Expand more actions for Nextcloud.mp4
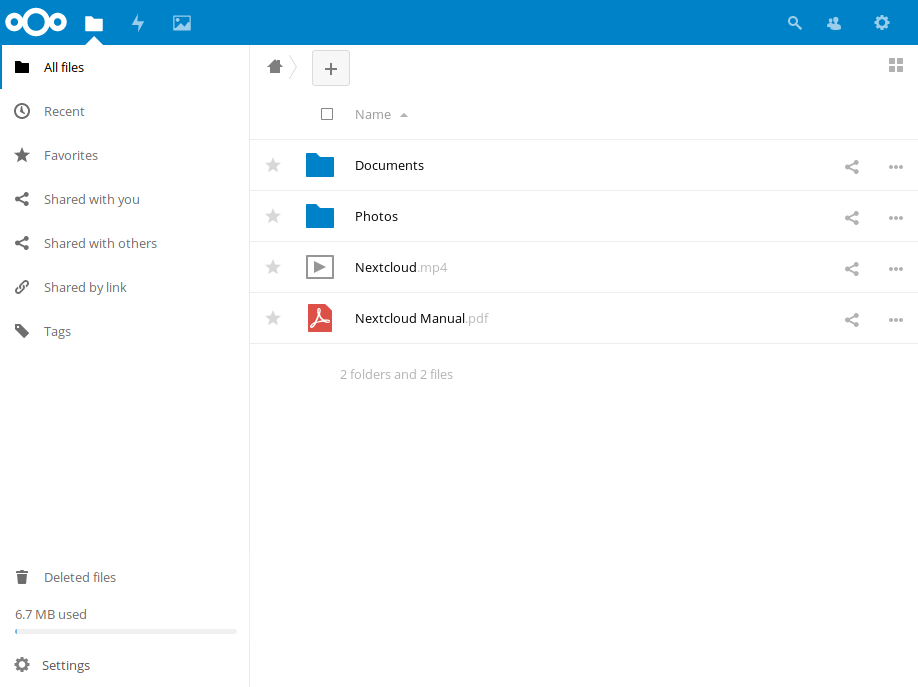 pos(896,269)
